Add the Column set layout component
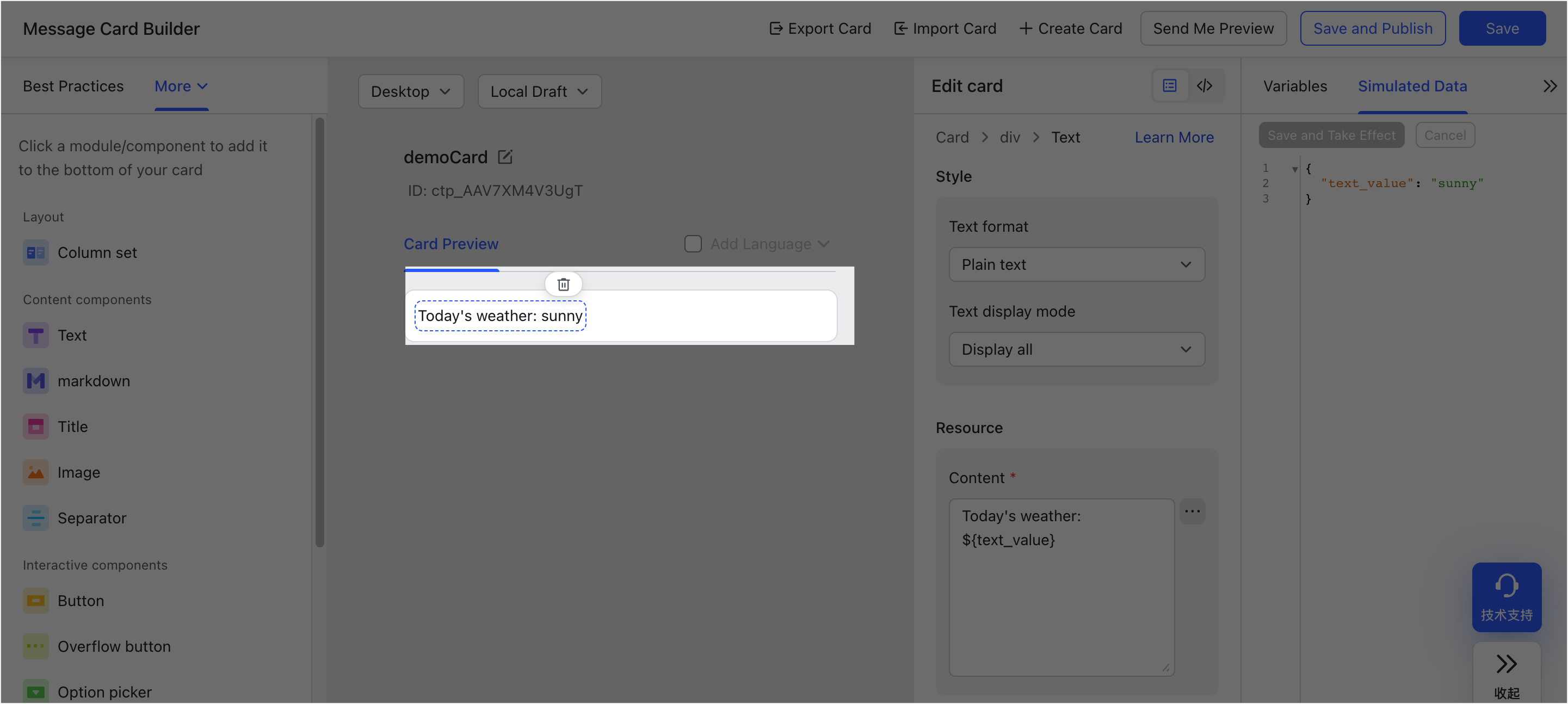The width and height of the screenshot is (1568, 704). [x=80, y=252]
